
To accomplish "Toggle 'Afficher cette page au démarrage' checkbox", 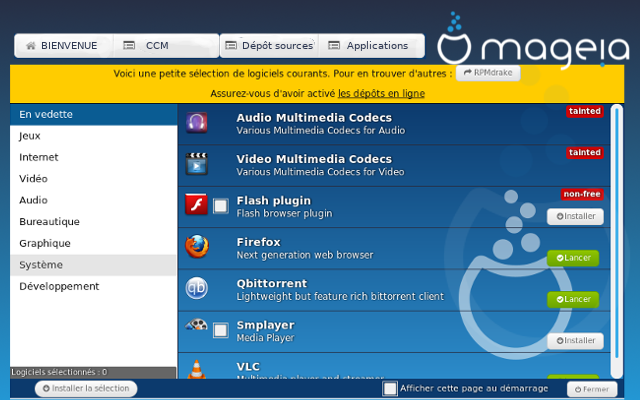I will pos(390,389).
